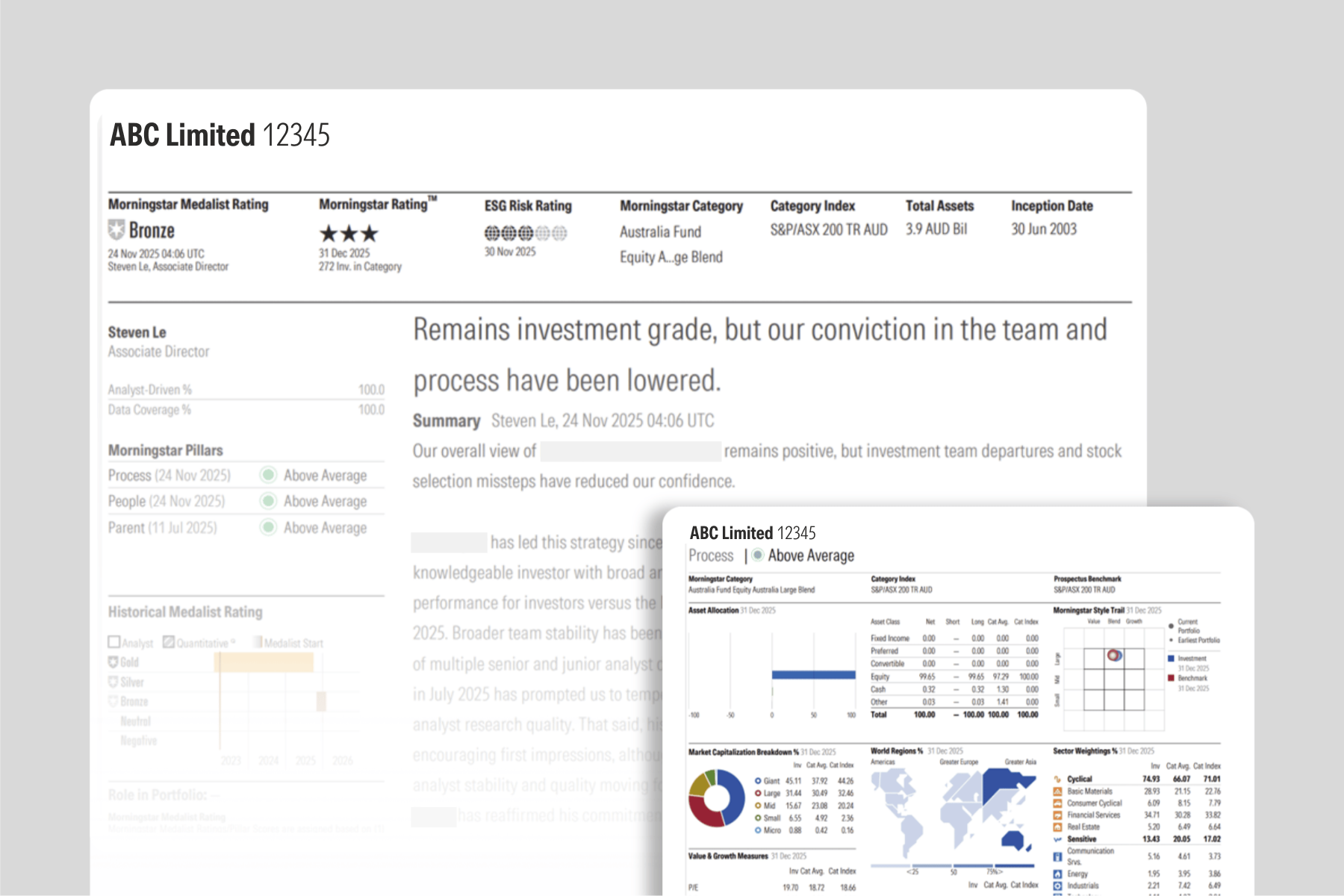The width and height of the screenshot is (1344, 896).
Task: Click the 'Steven Le' author name heading
Action: [137, 332]
